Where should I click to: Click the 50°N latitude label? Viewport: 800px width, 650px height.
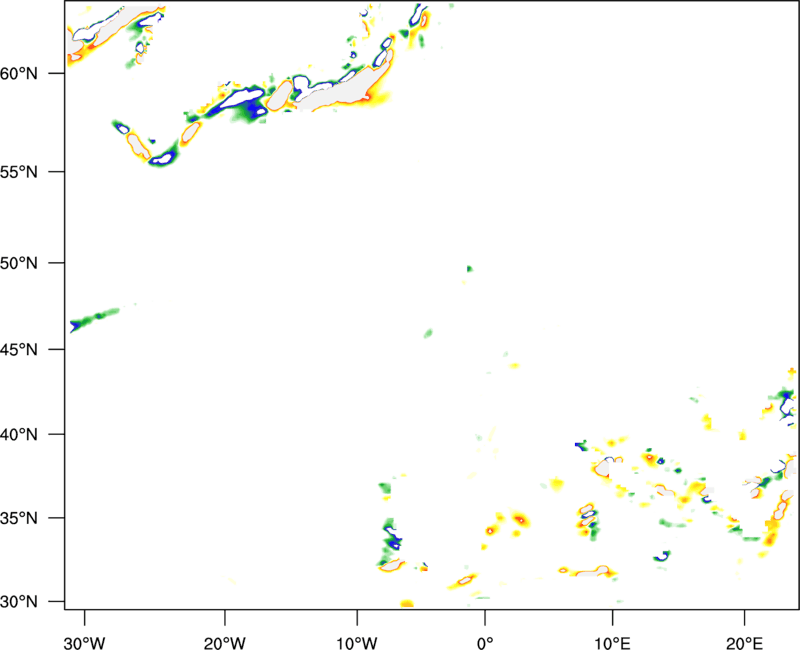[x=19, y=263]
